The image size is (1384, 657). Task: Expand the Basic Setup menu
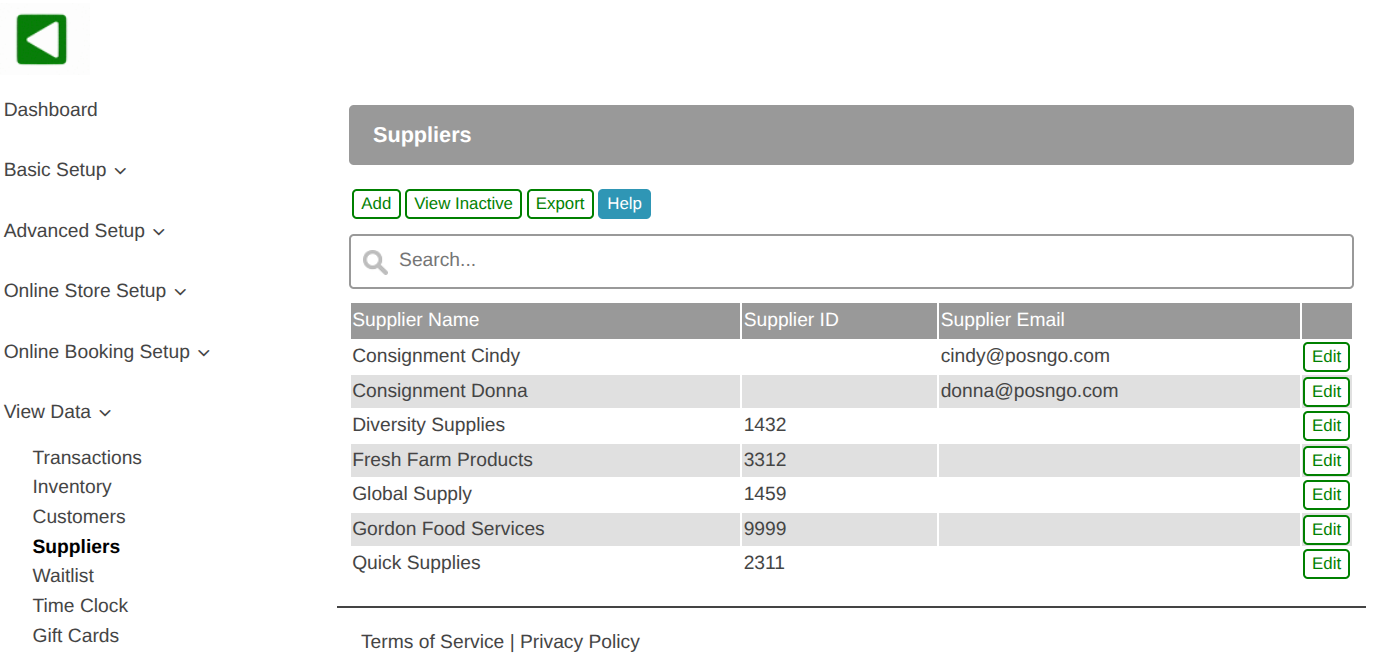[65, 170]
